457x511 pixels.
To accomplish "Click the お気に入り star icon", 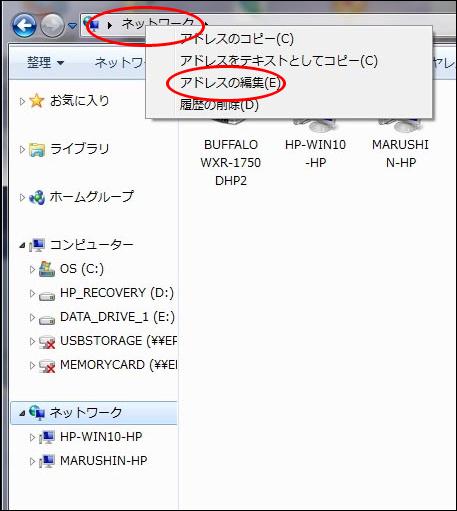I will 37,101.
